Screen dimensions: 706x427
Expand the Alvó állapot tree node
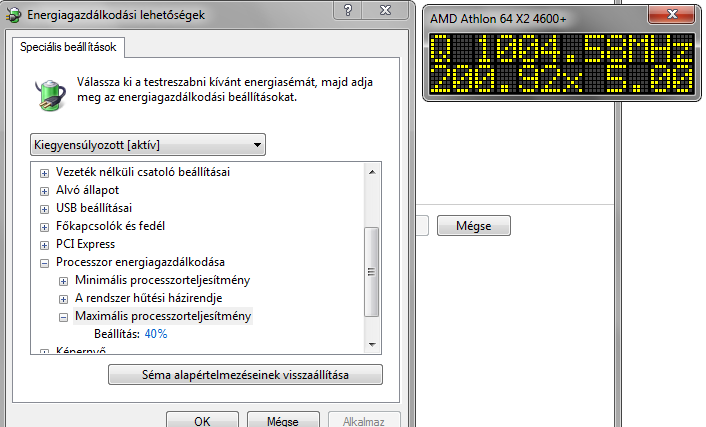click(x=44, y=191)
